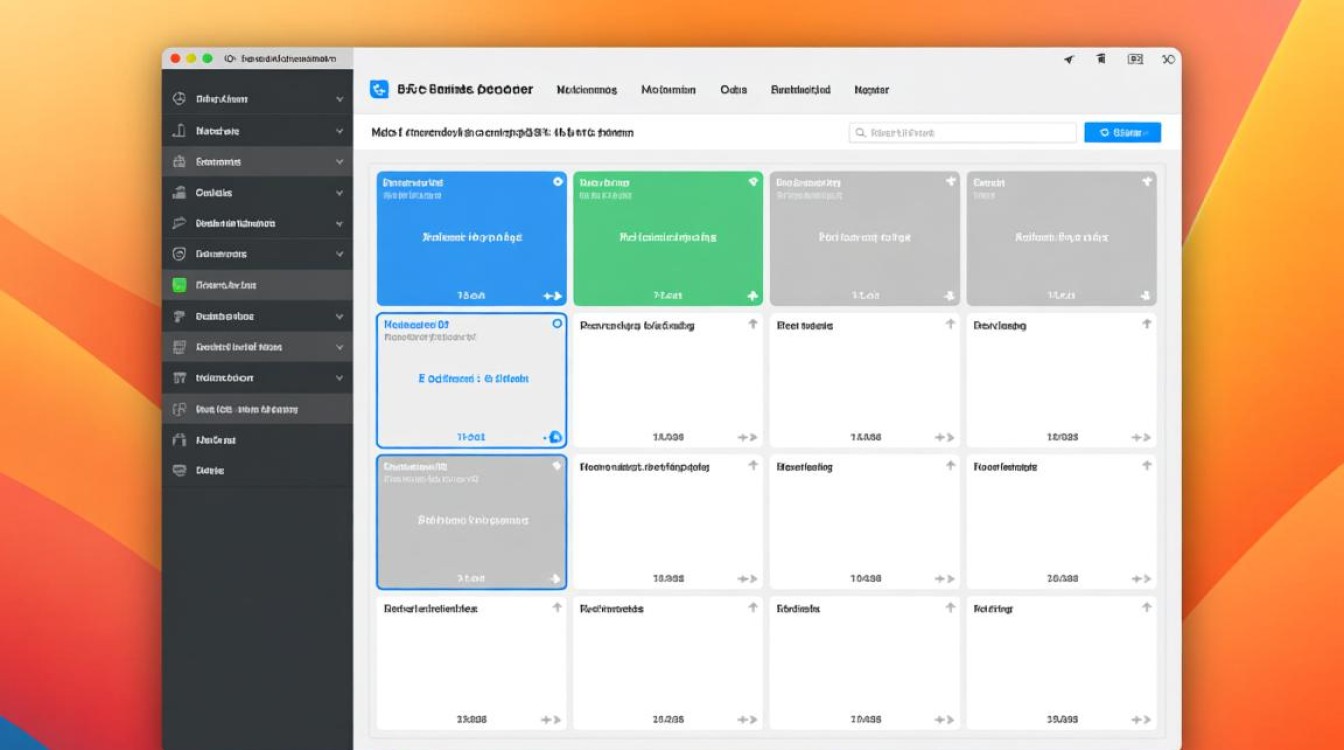This screenshot has width=1344, height=750.
Task: Click the arrow icon at blue tile's bottom
Action: [x=552, y=296]
